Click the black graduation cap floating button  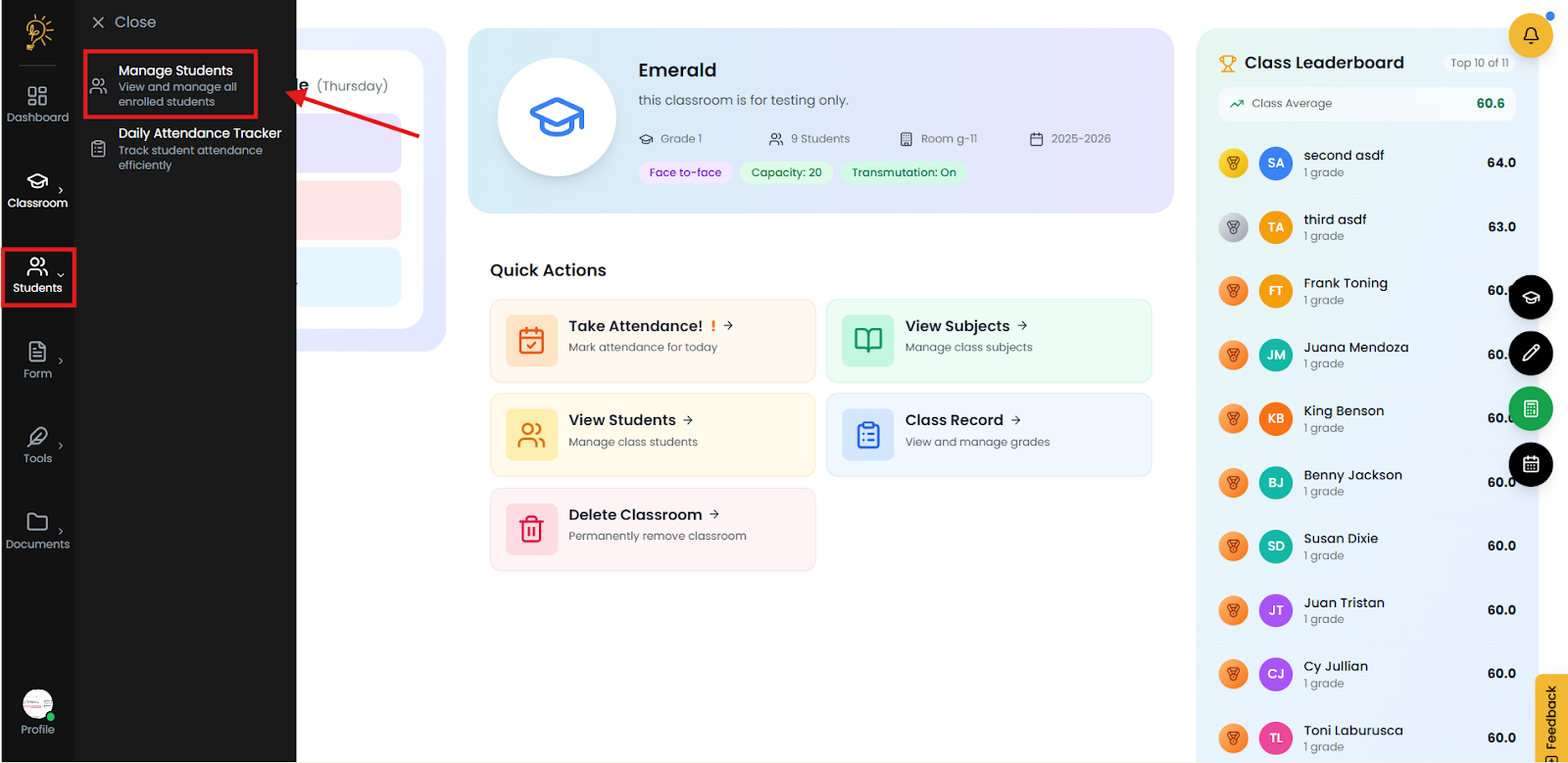1530,298
